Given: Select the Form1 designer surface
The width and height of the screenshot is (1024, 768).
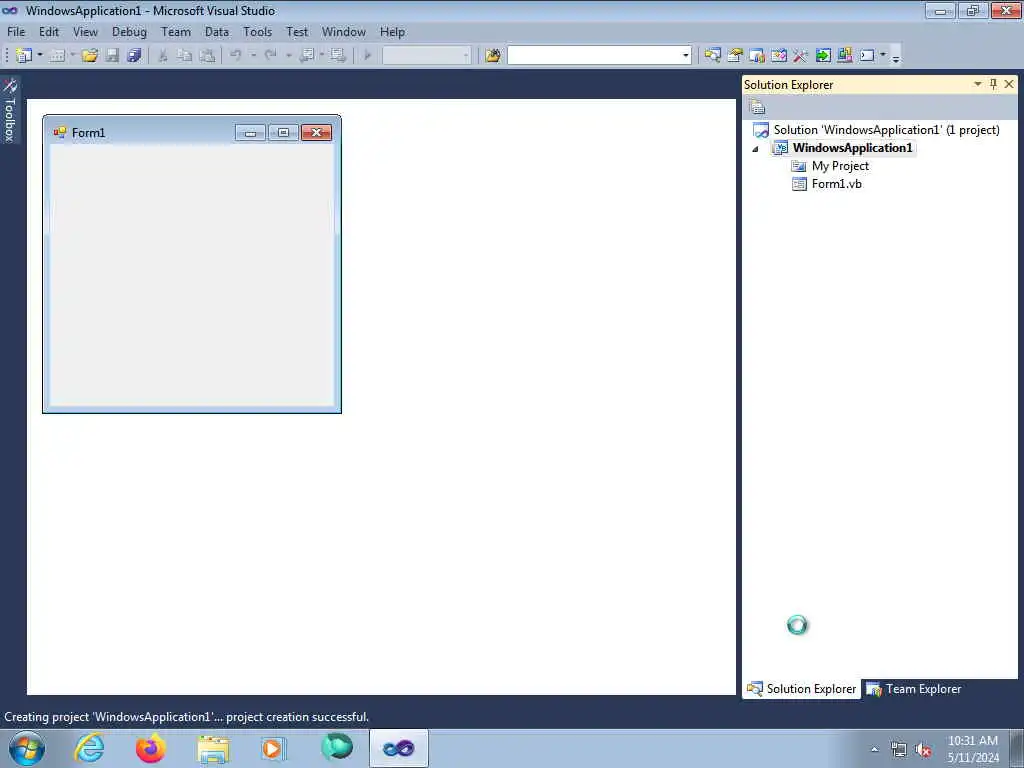Looking at the screenshot, I should tap(191, 274).
